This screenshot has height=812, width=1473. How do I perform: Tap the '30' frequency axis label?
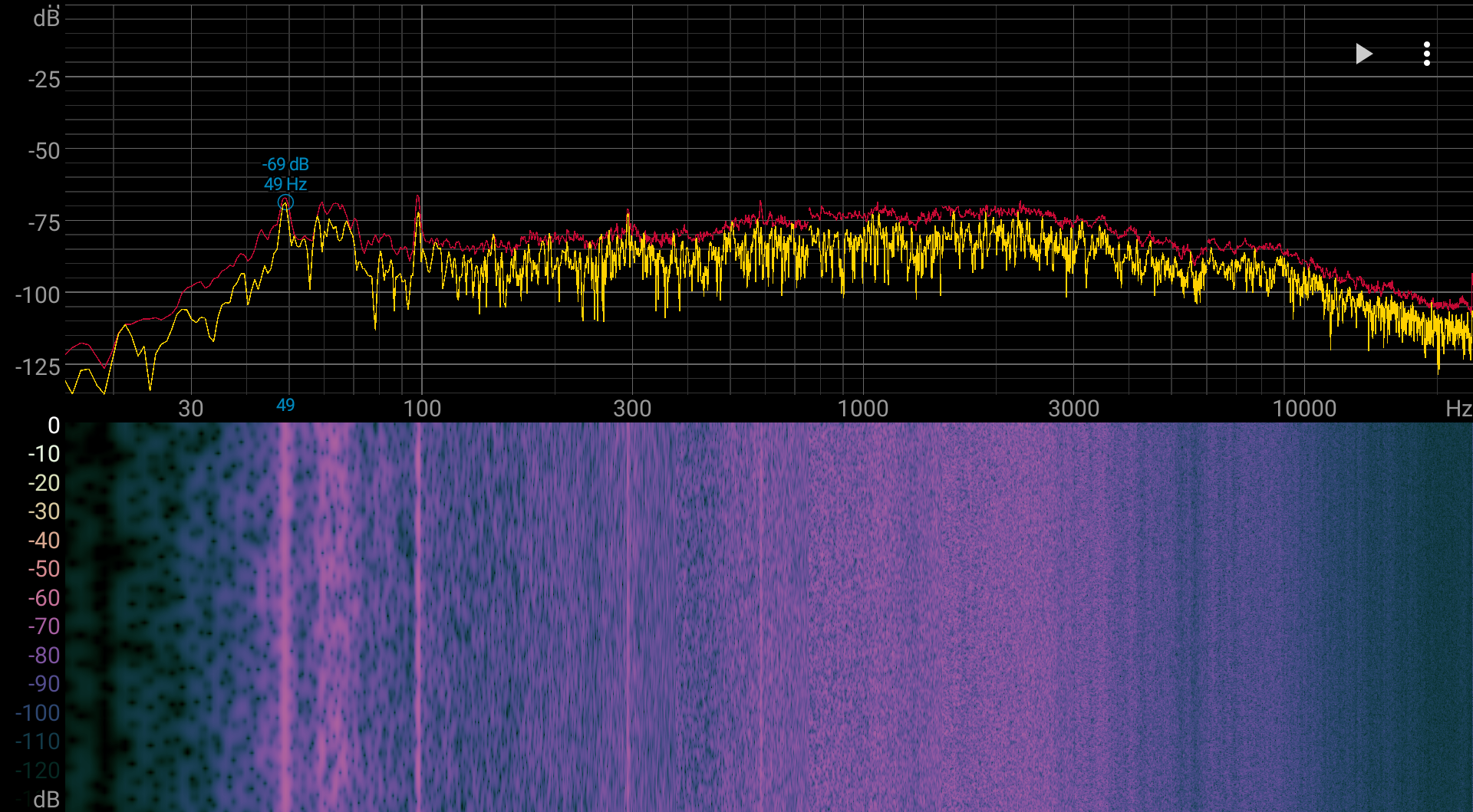click(191, 408)
